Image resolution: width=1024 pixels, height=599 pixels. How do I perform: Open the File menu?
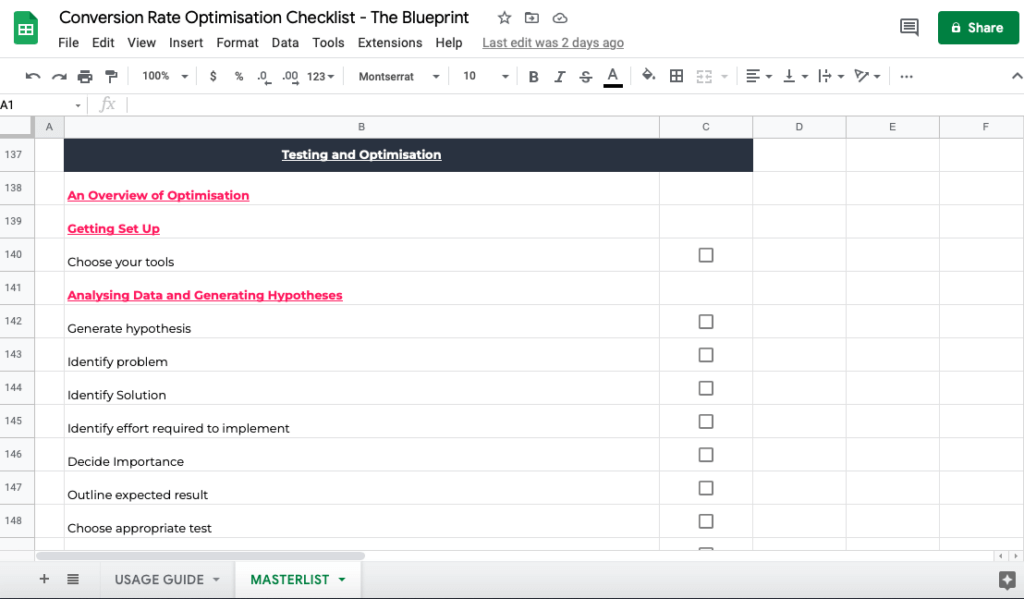point(69,42)
